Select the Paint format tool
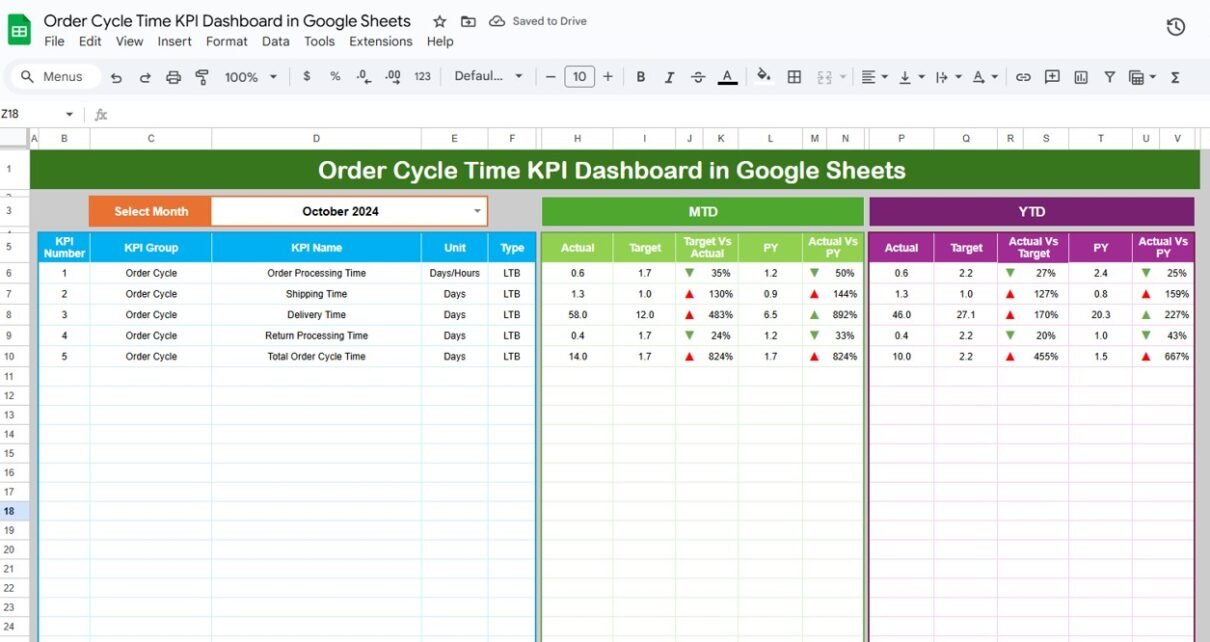 tap(202, 77)
